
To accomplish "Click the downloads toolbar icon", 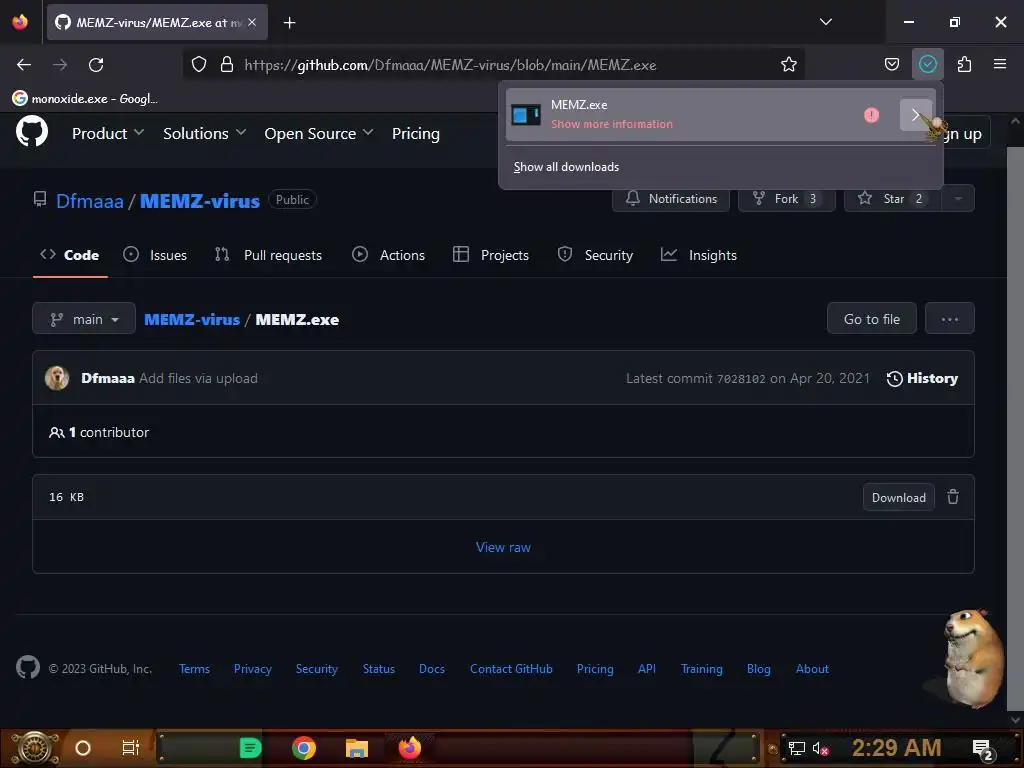I will [927, 64].
